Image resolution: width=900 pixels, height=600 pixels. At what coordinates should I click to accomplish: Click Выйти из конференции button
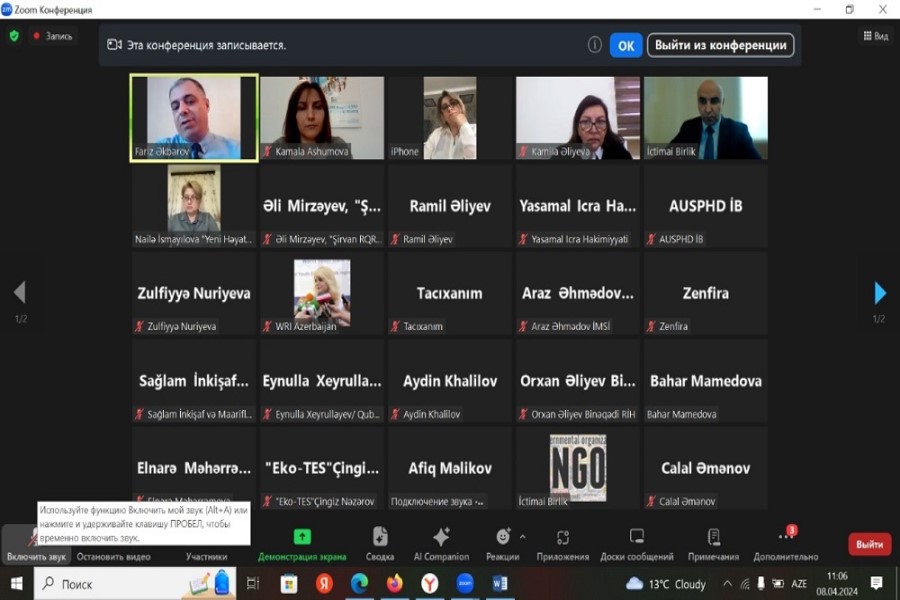(720, 45)
